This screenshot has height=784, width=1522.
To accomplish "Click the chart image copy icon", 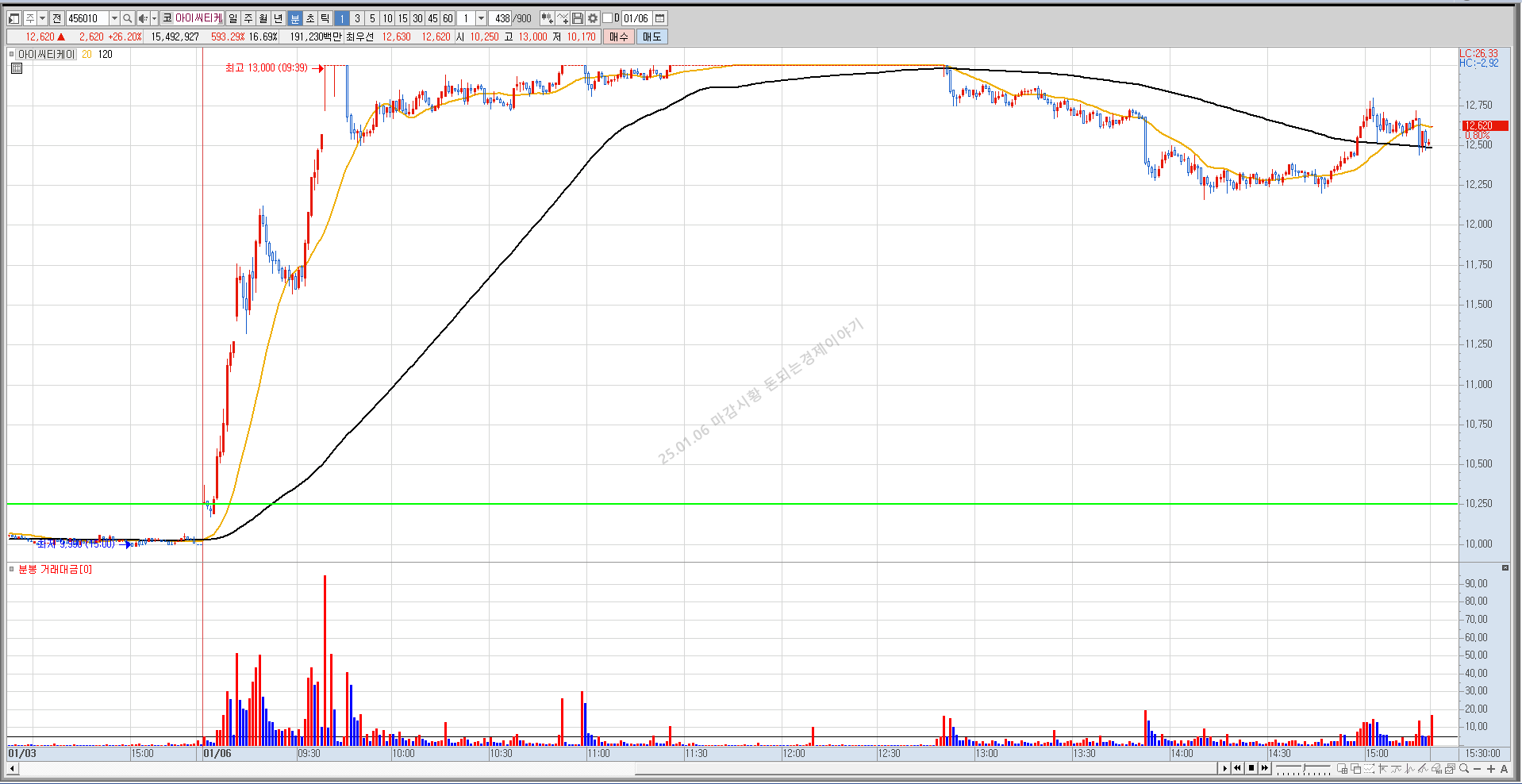I will pyautogui.click(x=1451, y=768).
